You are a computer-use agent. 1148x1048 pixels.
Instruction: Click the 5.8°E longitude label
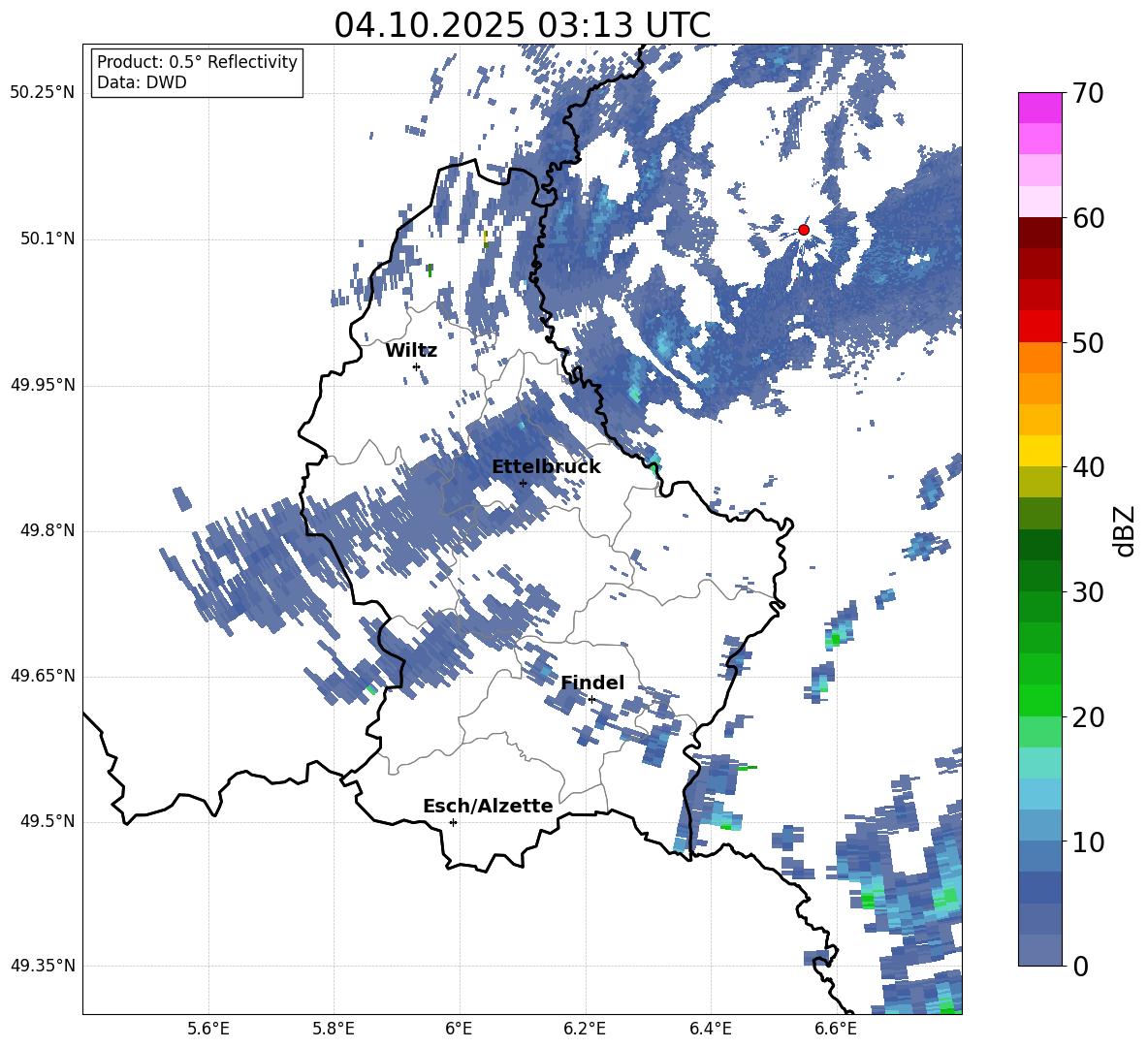[334, 1029]
